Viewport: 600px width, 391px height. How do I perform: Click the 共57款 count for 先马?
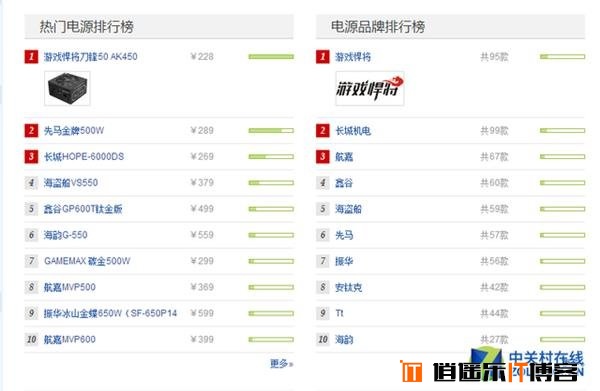click(x=494, y=235)
